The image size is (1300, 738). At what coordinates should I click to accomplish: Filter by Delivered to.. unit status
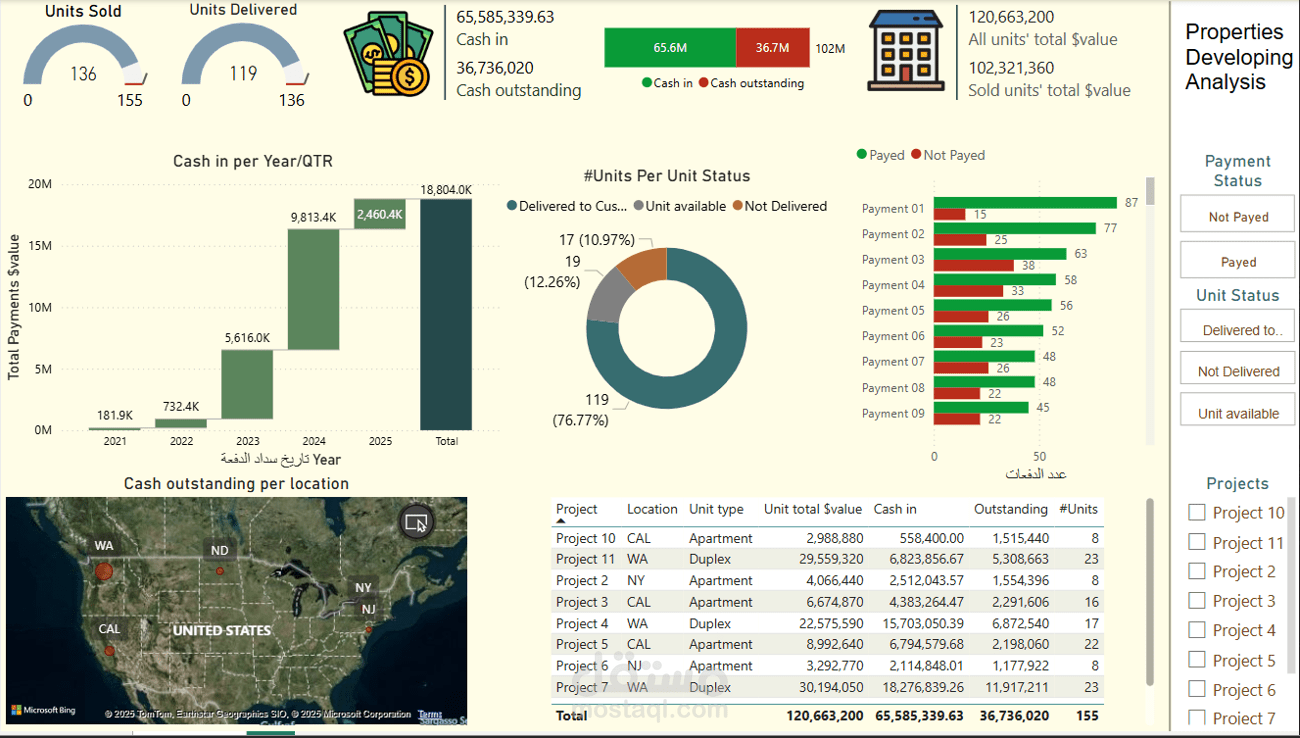click(x=1238, y=328)
